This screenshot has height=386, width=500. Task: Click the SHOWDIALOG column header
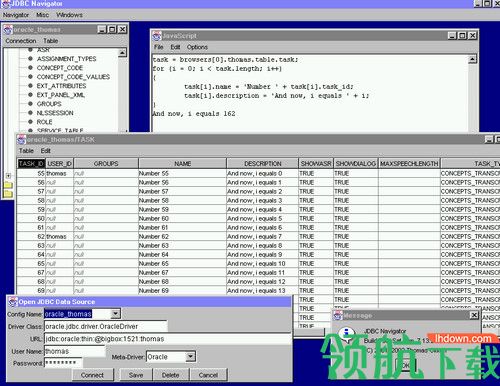click(x=356, y=164)
